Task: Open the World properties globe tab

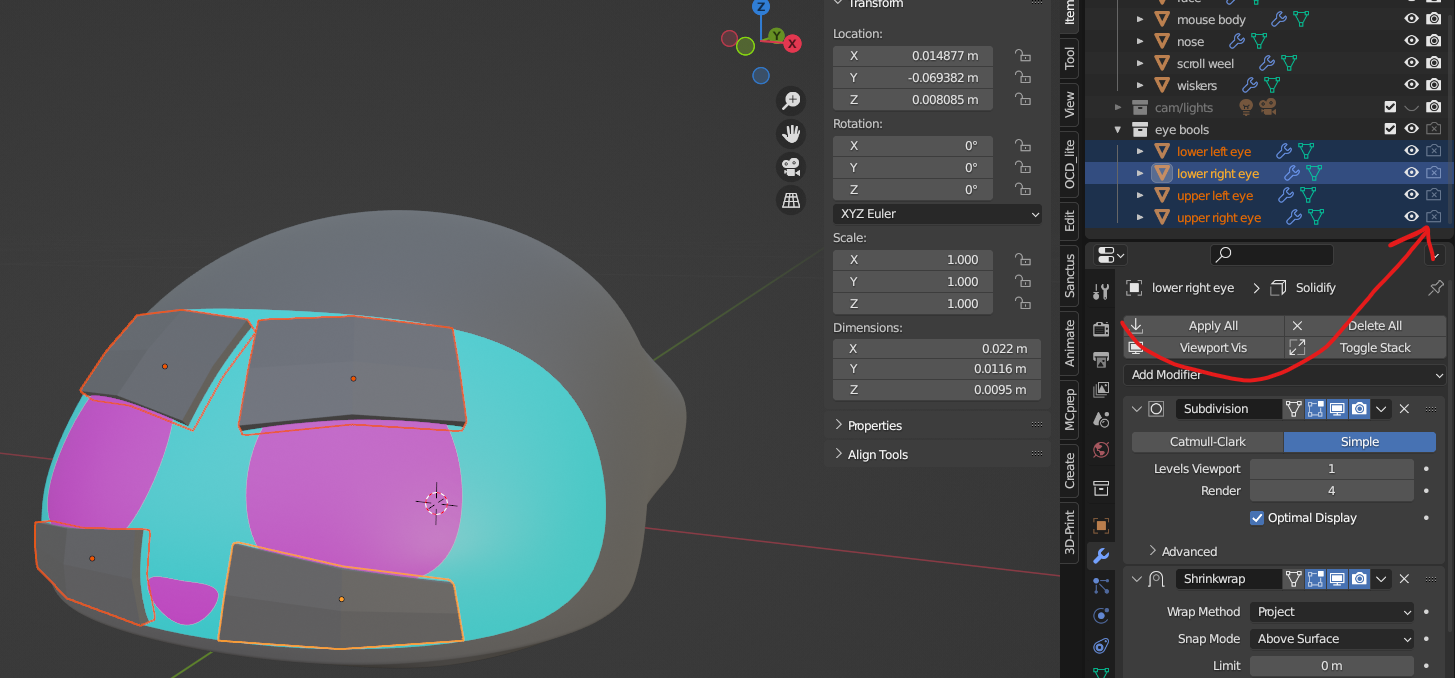Action: pos(1101,449)
